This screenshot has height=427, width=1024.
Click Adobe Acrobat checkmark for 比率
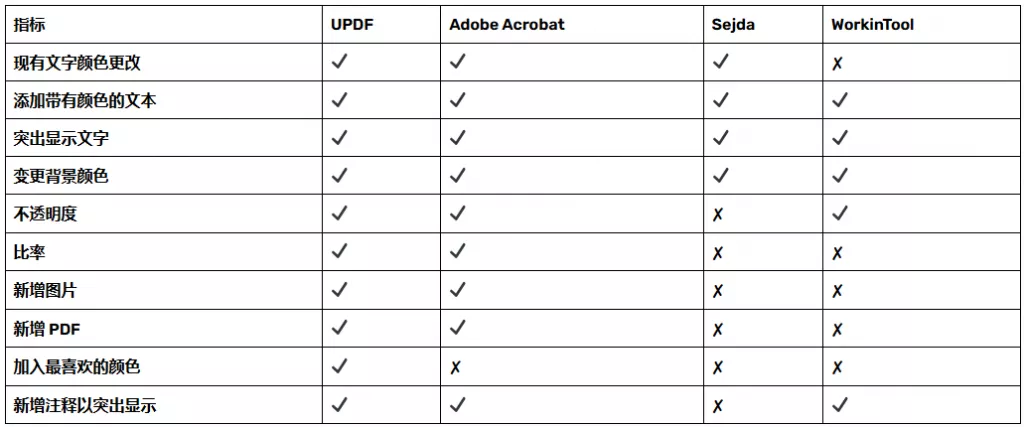(458, 252)
